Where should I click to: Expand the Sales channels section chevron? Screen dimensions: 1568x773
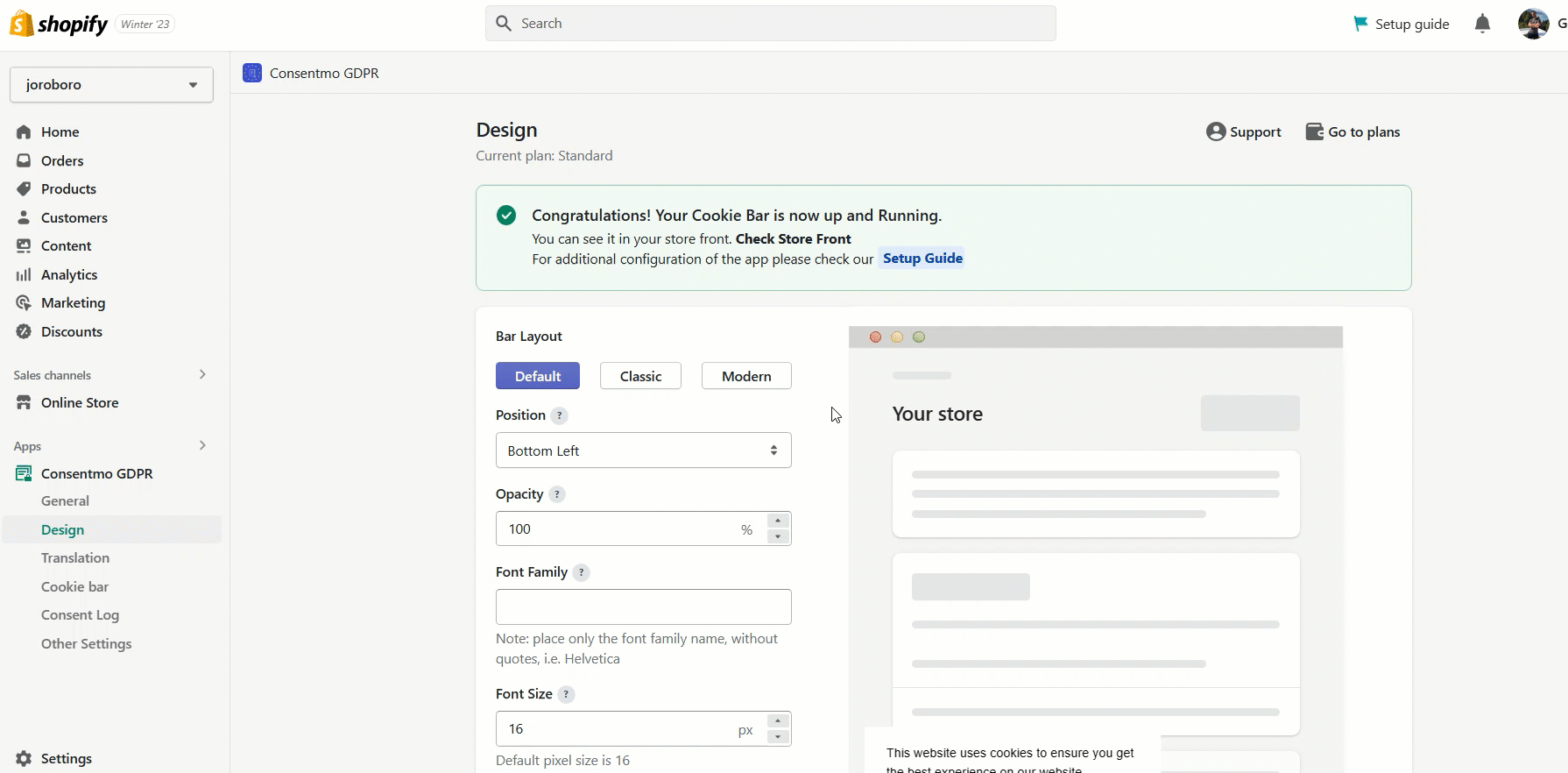[202, 374]
